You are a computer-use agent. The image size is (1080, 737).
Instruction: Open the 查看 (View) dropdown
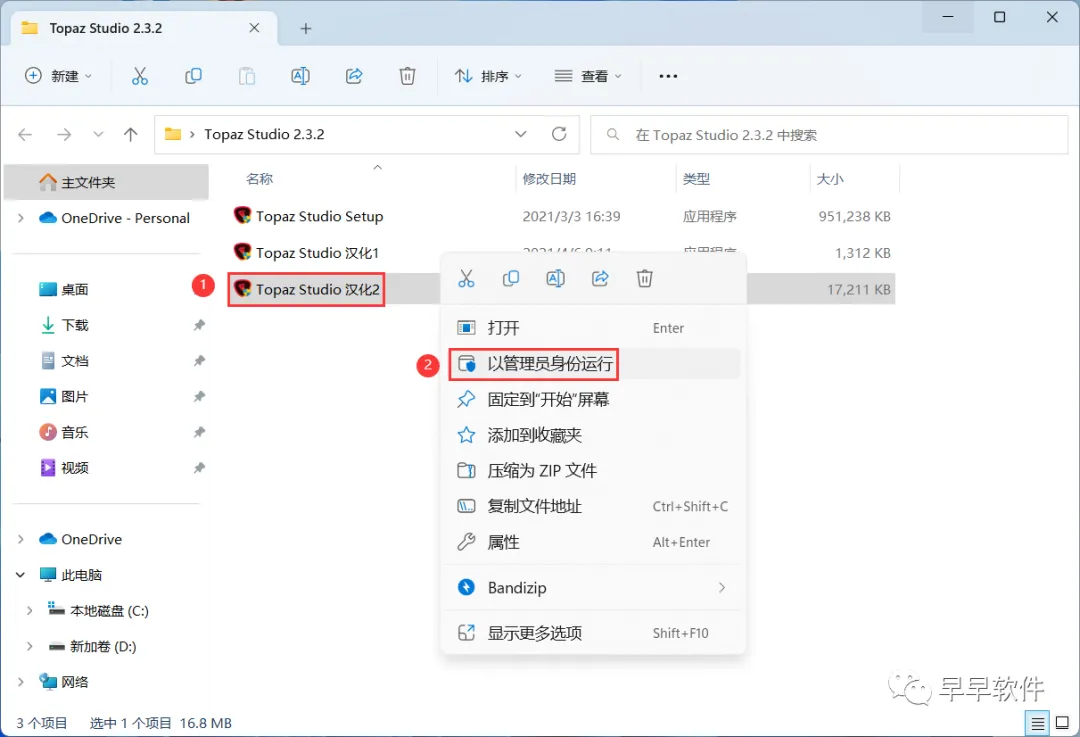tap(588, 76)
